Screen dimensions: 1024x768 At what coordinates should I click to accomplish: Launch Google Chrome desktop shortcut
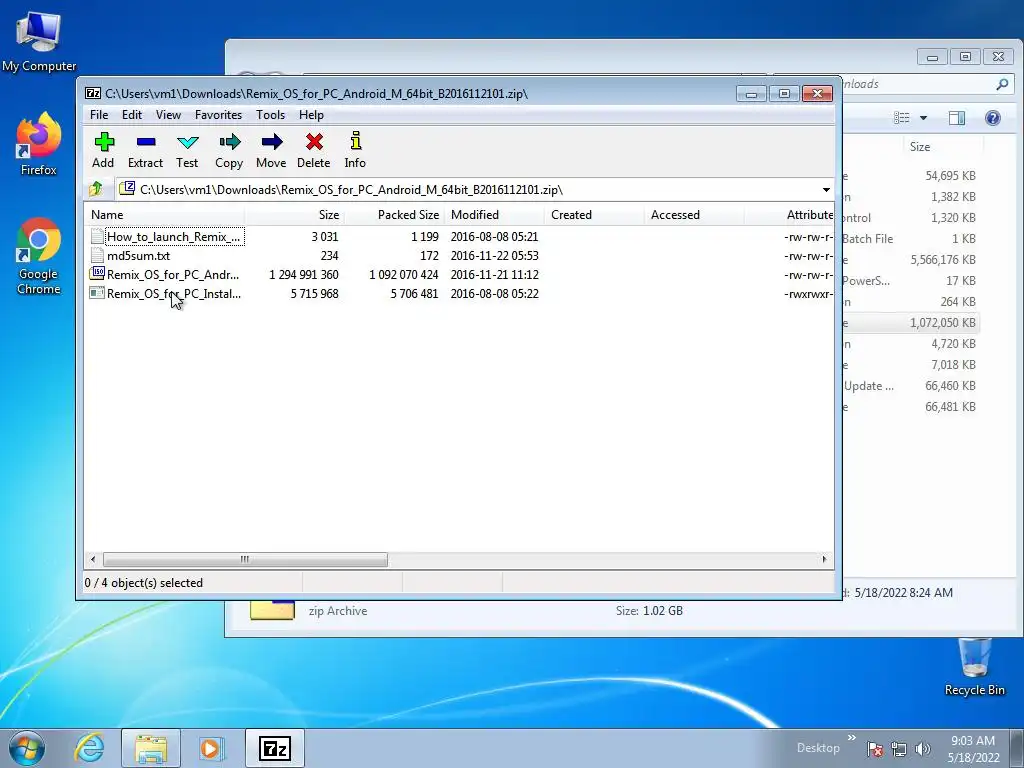tap(39, 256)
